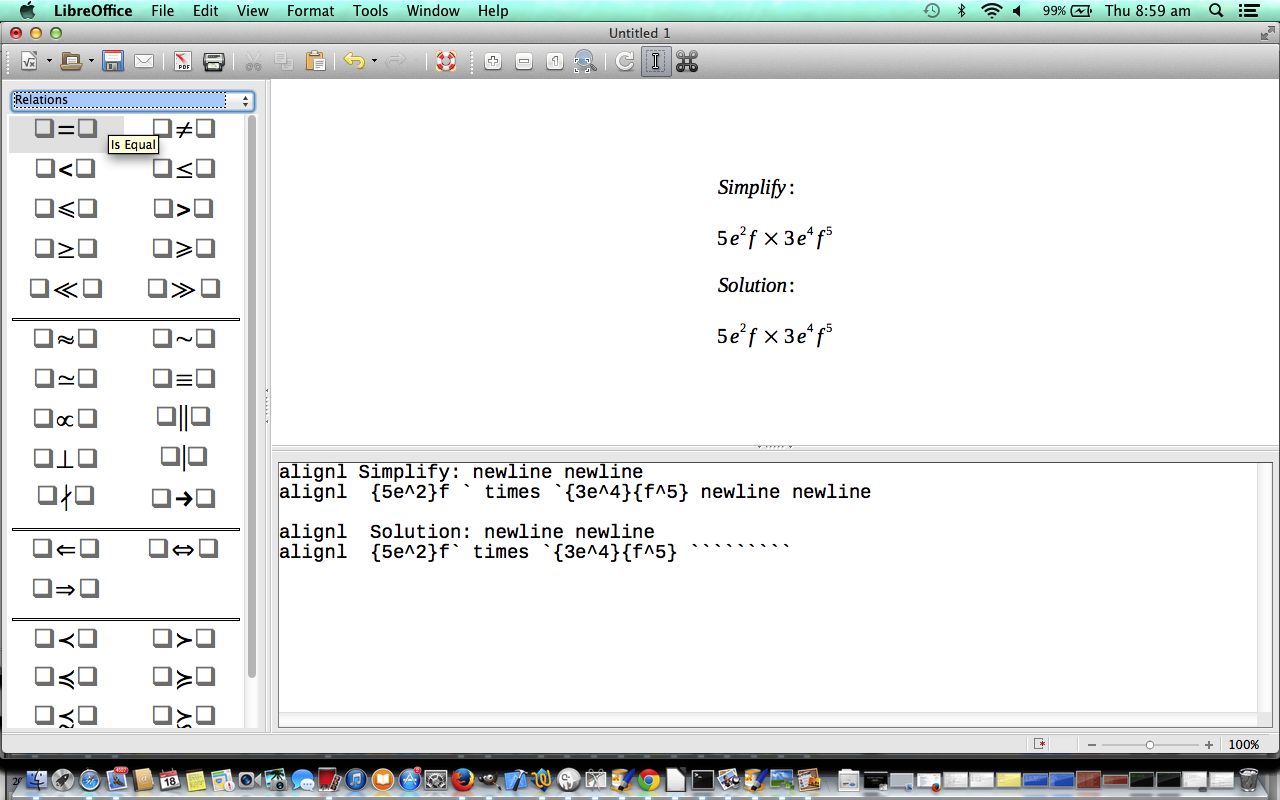
Task: Toggle the Formula Cursor button
Action: (656, 62)
